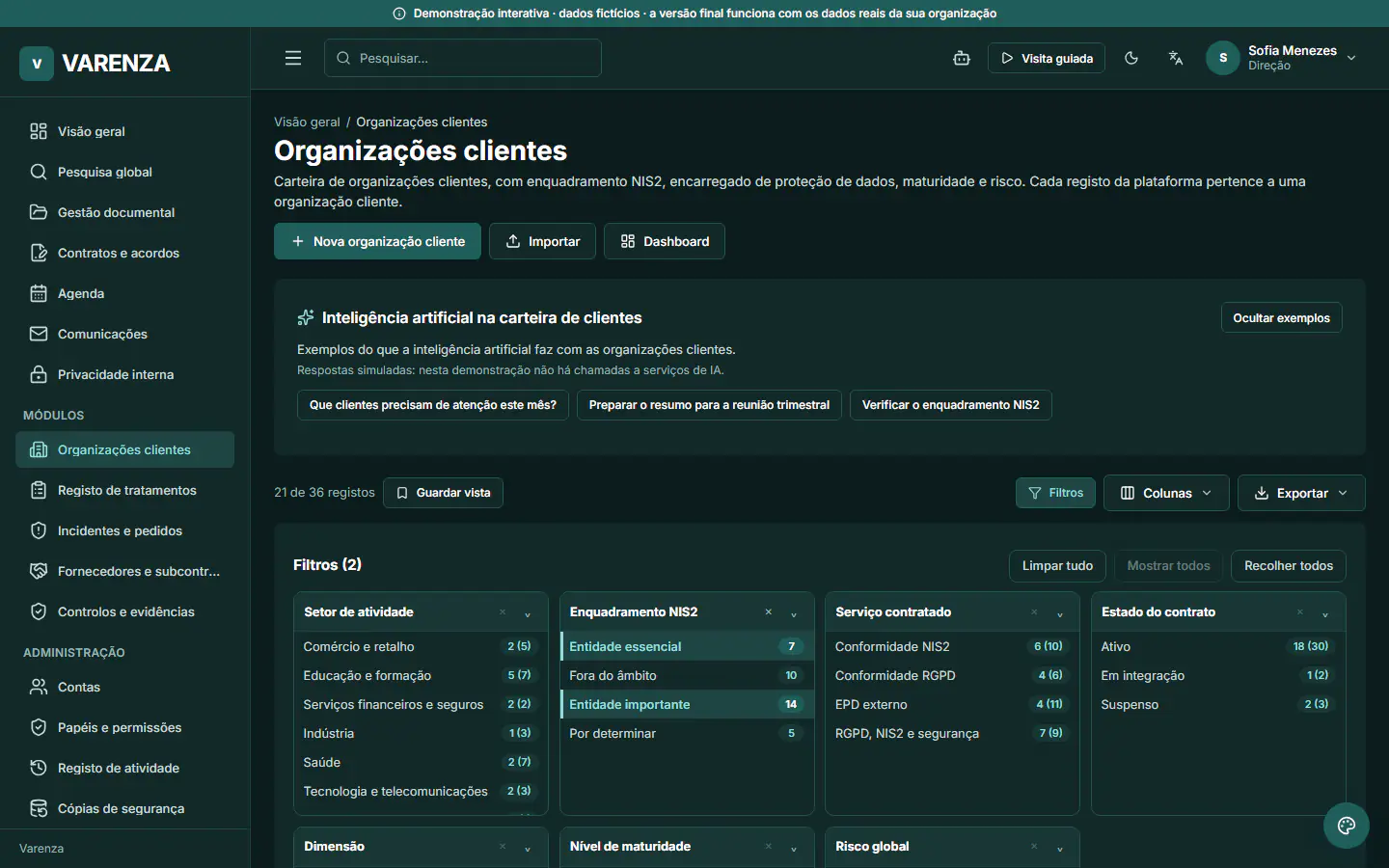
Task: Open the floating palette theme button
Action: click(1347, 826)
